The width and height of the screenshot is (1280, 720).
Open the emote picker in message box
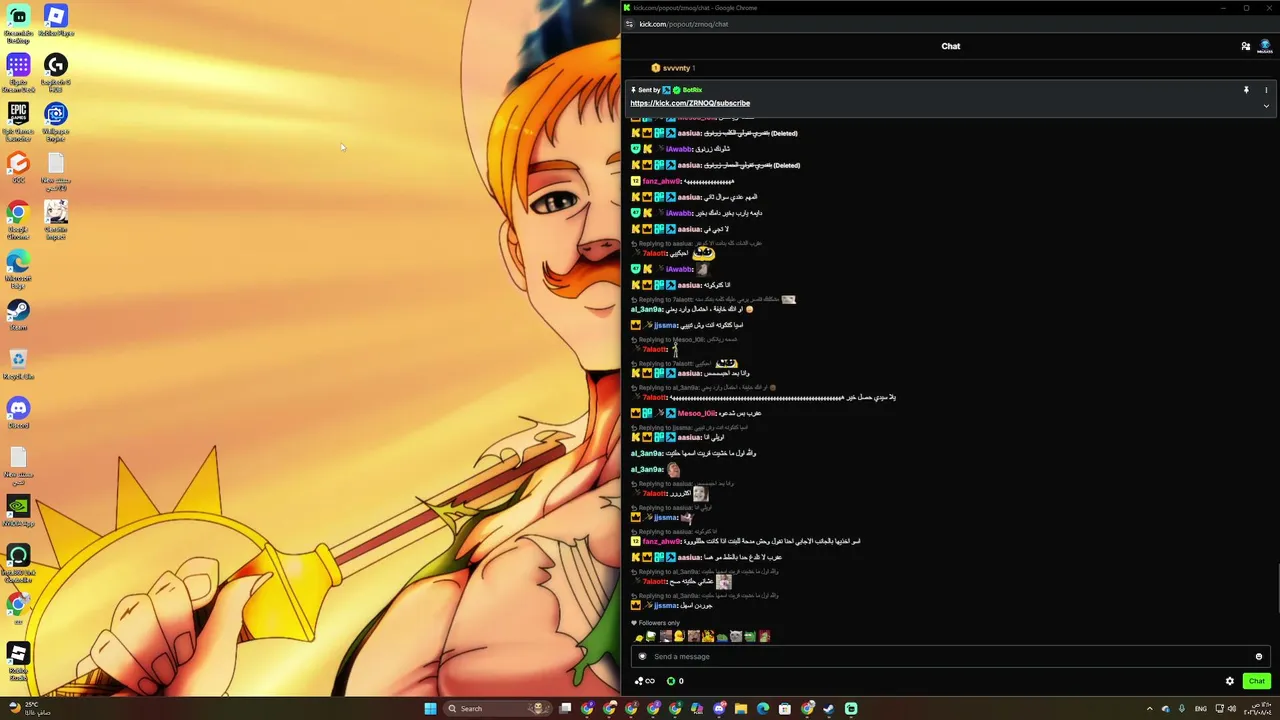coord(1259,656)
